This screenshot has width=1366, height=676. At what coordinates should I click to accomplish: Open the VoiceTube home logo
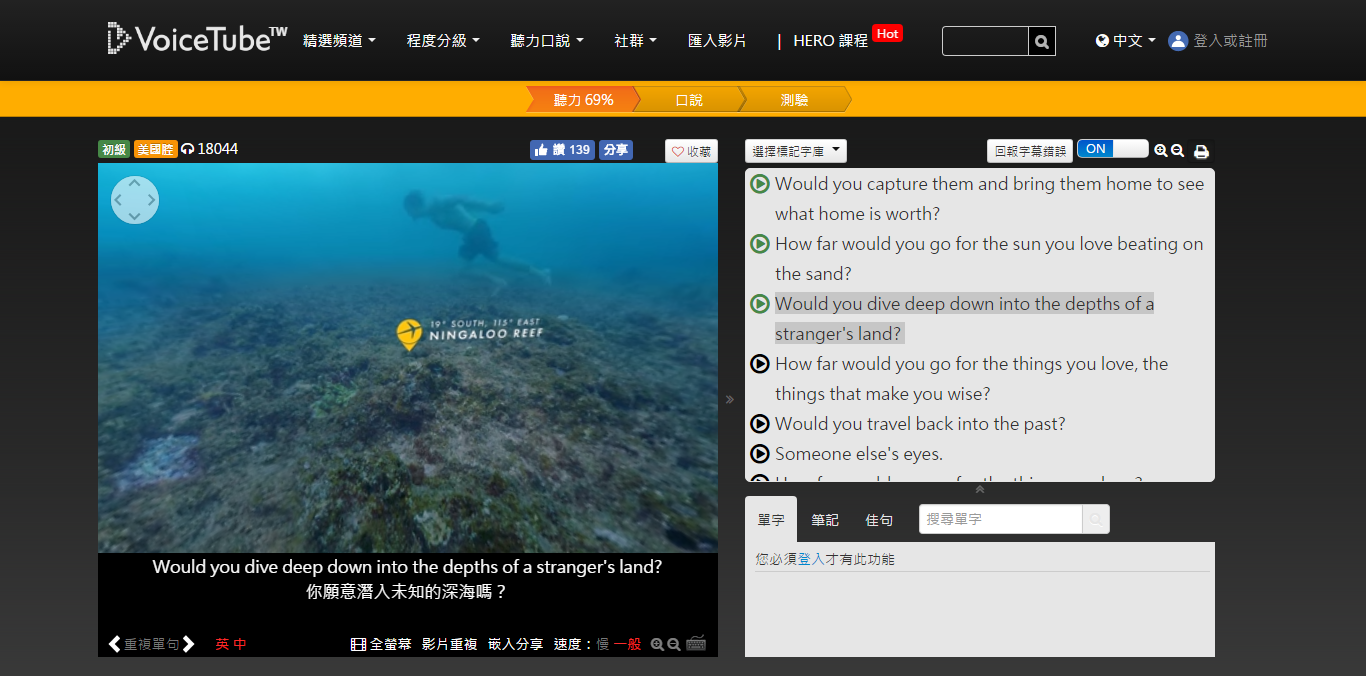tap(197, 39)
